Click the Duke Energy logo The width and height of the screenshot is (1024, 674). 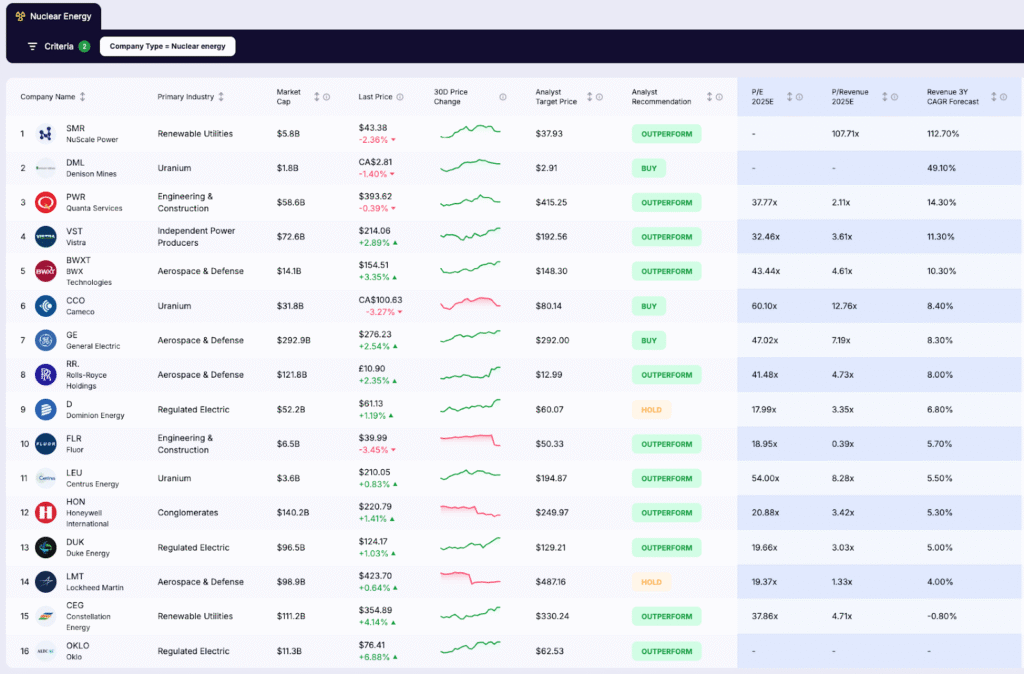click(46, 547)
